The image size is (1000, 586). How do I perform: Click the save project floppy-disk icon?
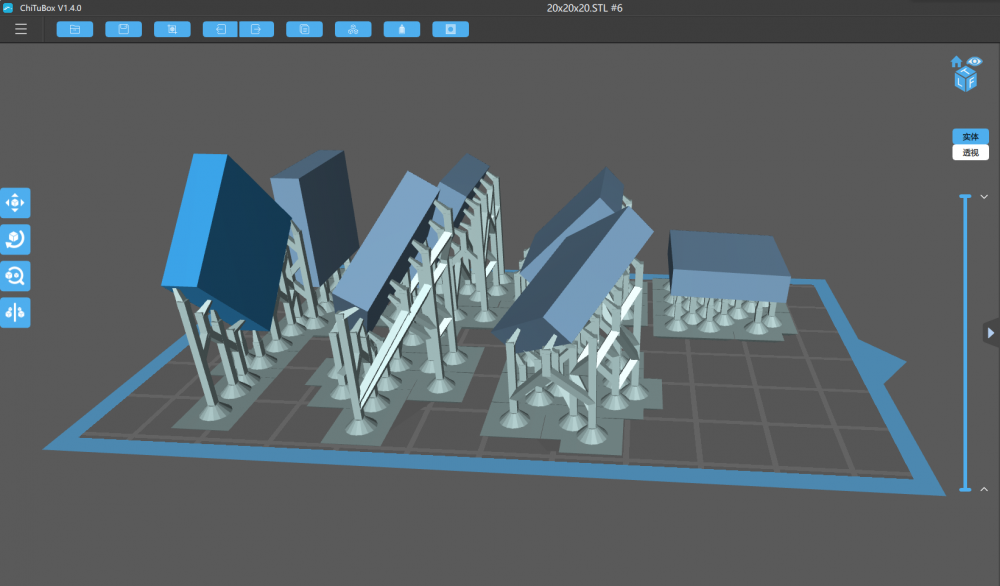[x=124, y=29]
